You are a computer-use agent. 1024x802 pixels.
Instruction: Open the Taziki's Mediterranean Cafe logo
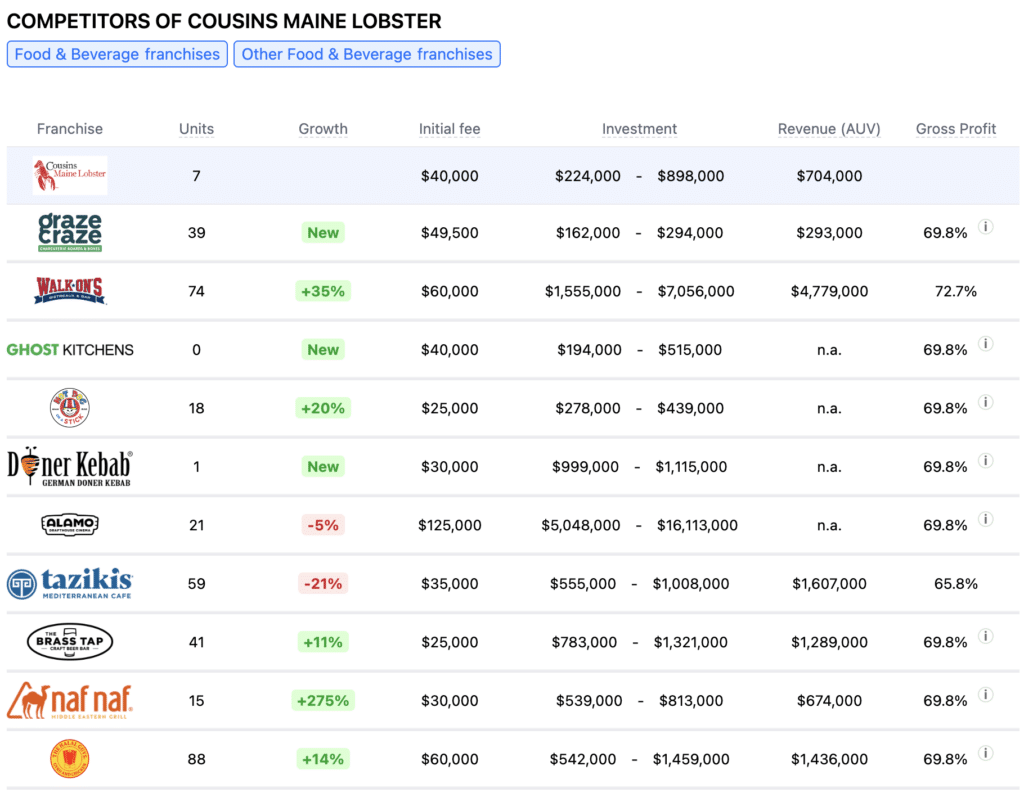point(70,583)
